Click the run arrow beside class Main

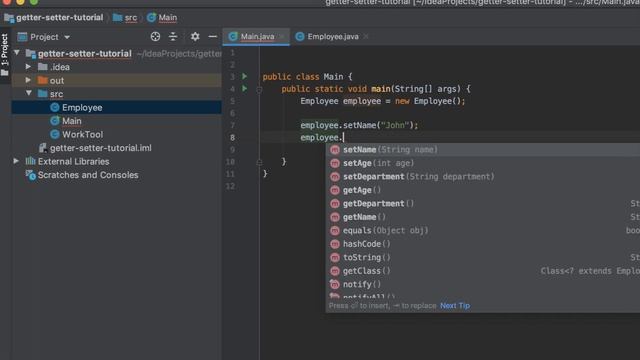pos(244,76)
